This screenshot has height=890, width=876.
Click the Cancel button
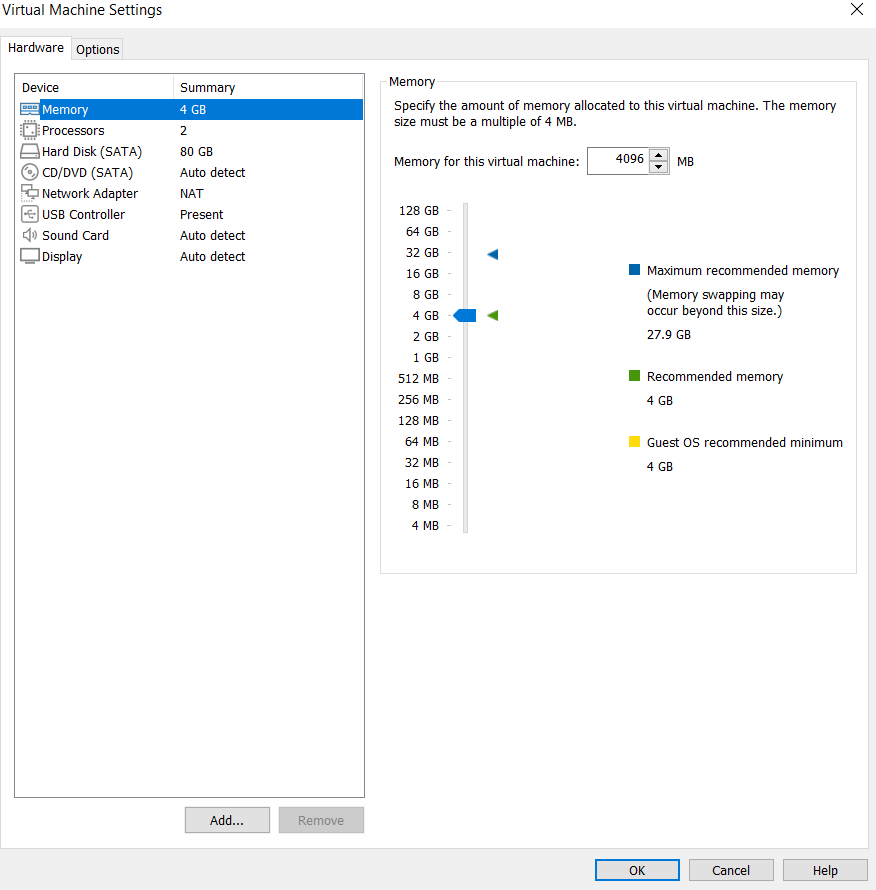(731, 870)
